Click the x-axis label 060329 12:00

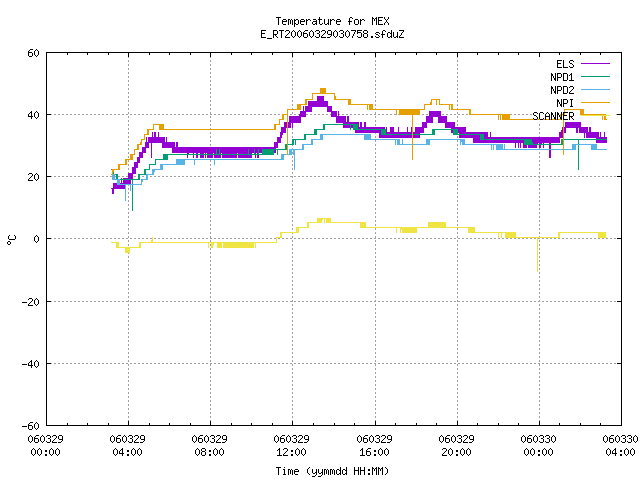pyautogui.click(x=291, y=446)
